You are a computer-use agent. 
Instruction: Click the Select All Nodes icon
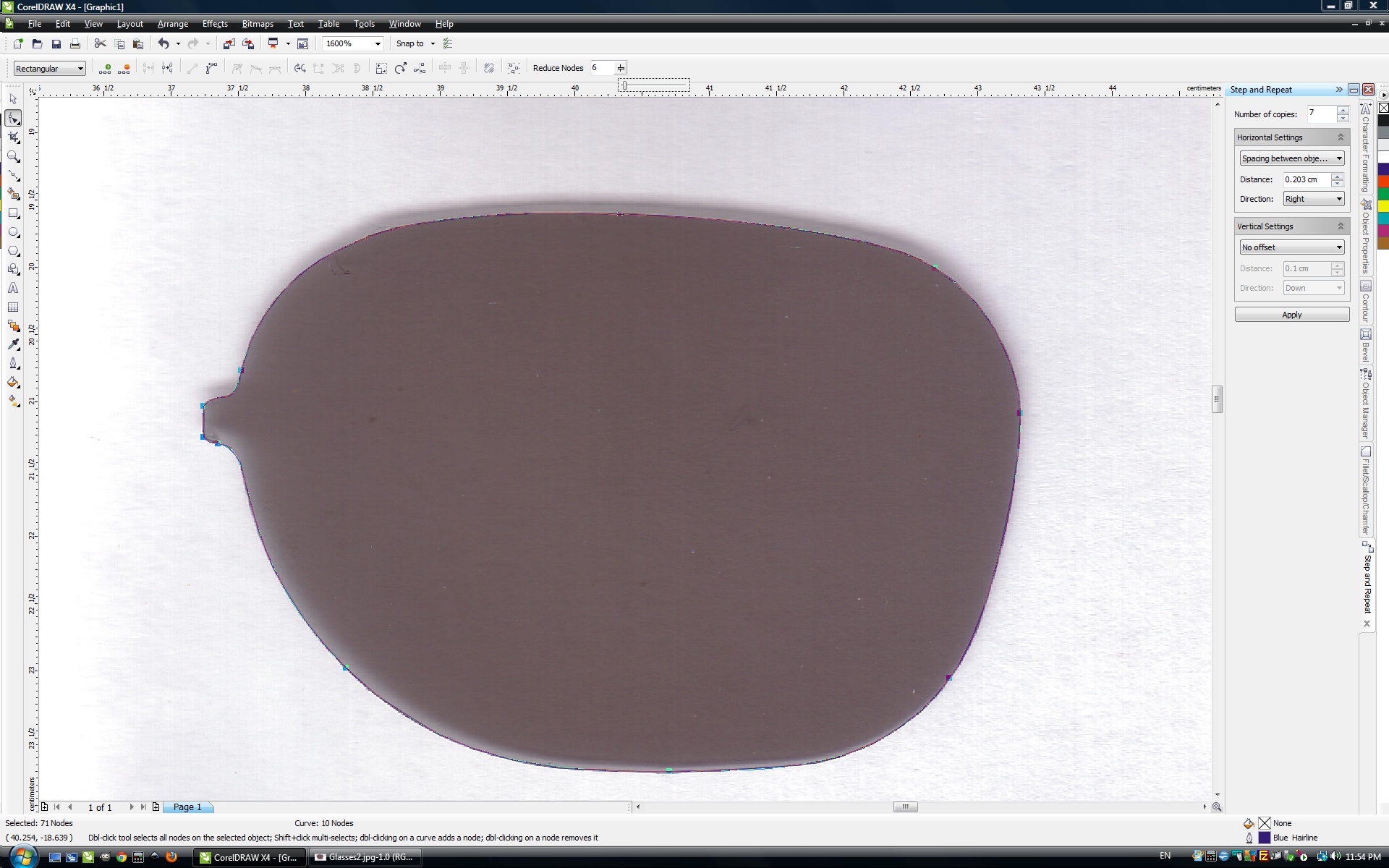click(x=514, y=68)
